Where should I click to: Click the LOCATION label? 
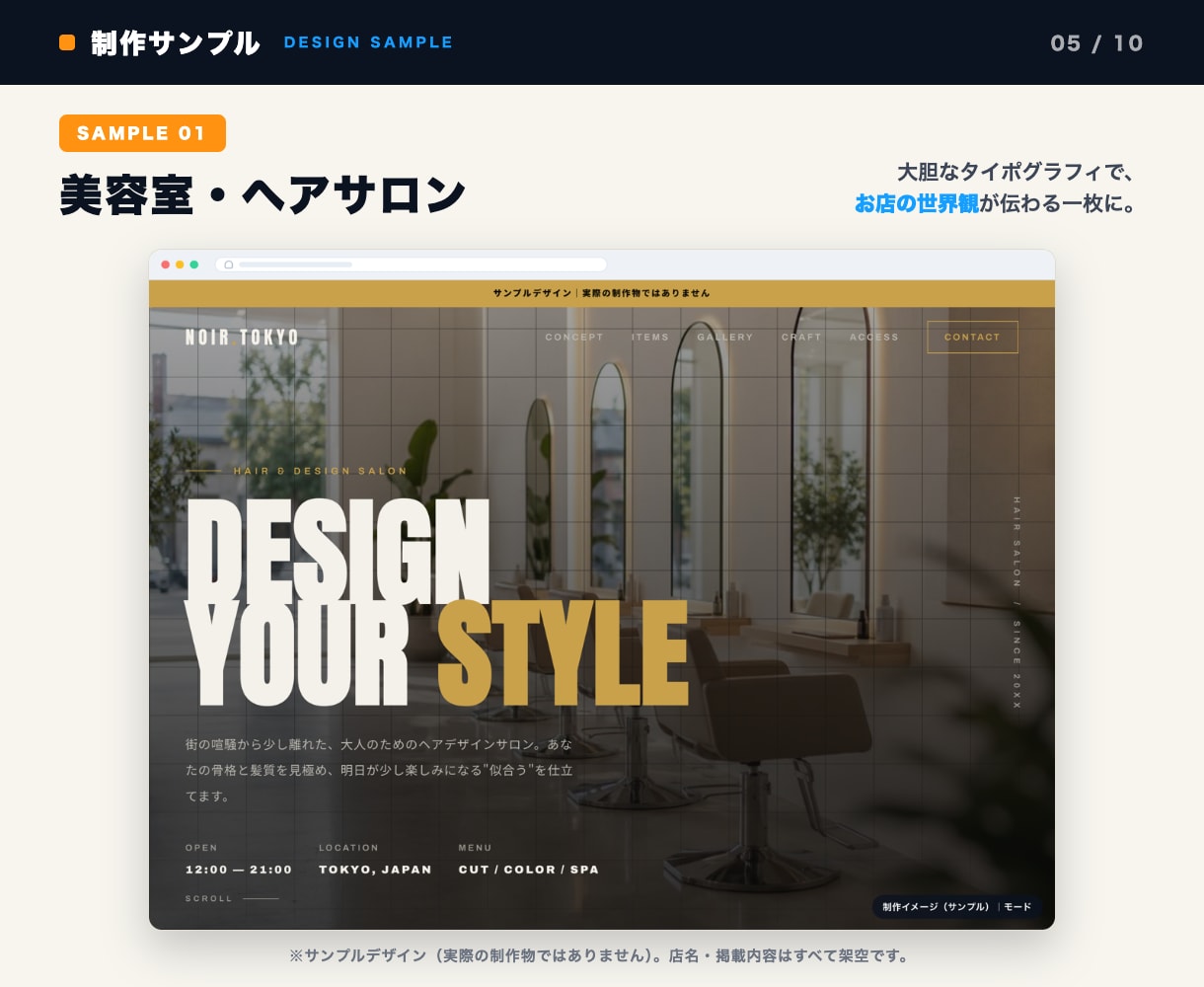click(x=348, y=848)
